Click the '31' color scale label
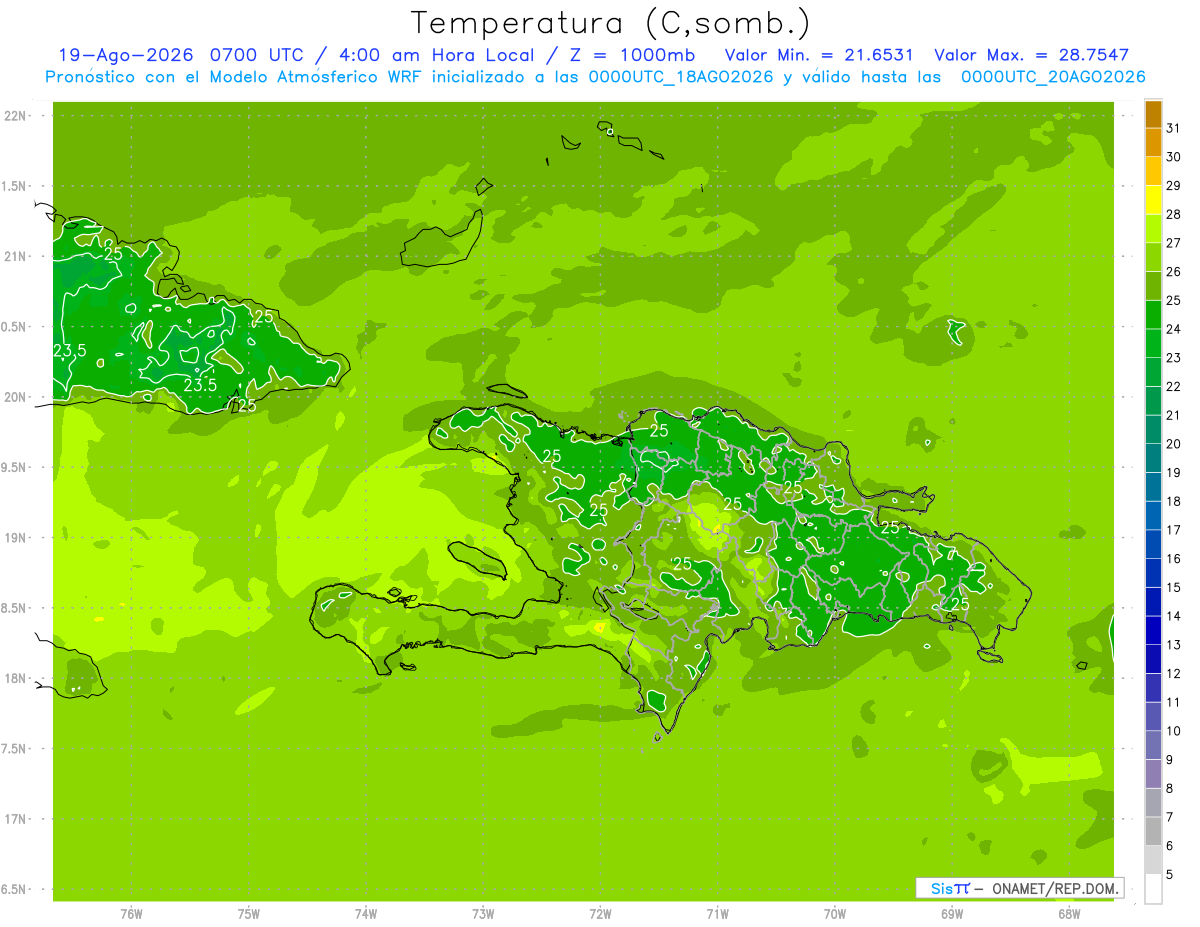The width and height of the screenshot is (1200, 927). click(1174, 128)
